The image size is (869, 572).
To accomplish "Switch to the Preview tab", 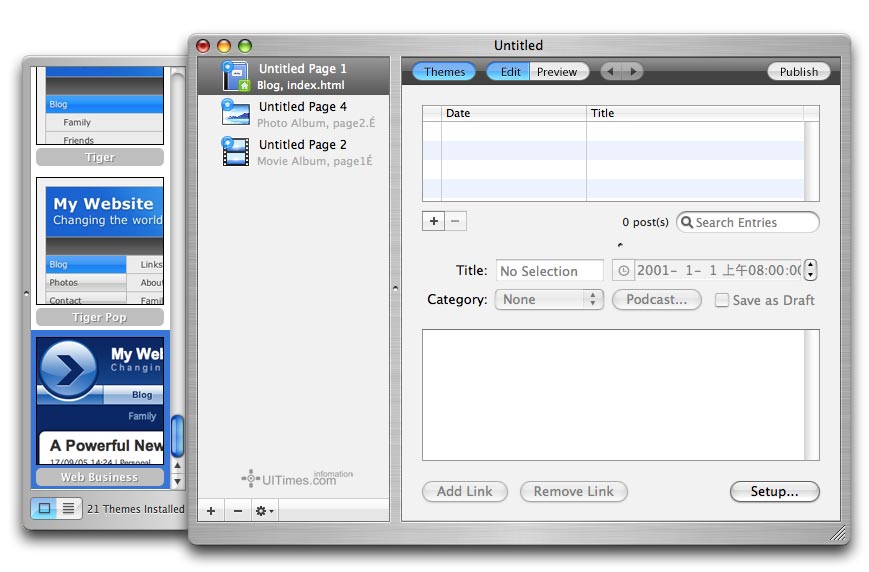I will tap(557, 72).
